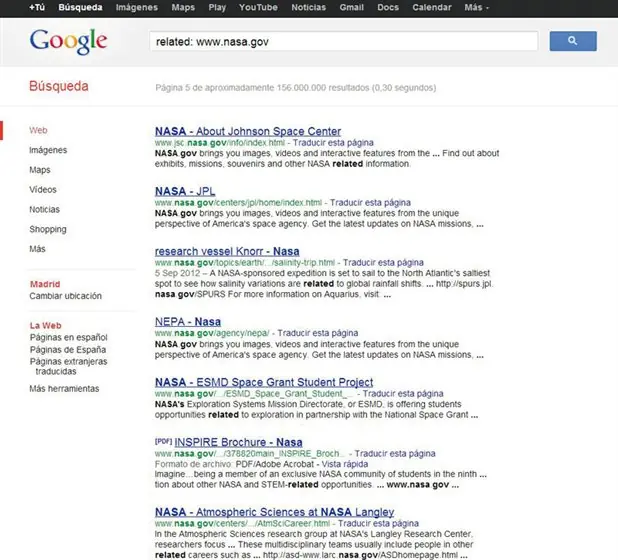
Task: Open the PDF-tagged INSPIRE Brochure result
Action: pyautogui.click(x=238, y=442)
